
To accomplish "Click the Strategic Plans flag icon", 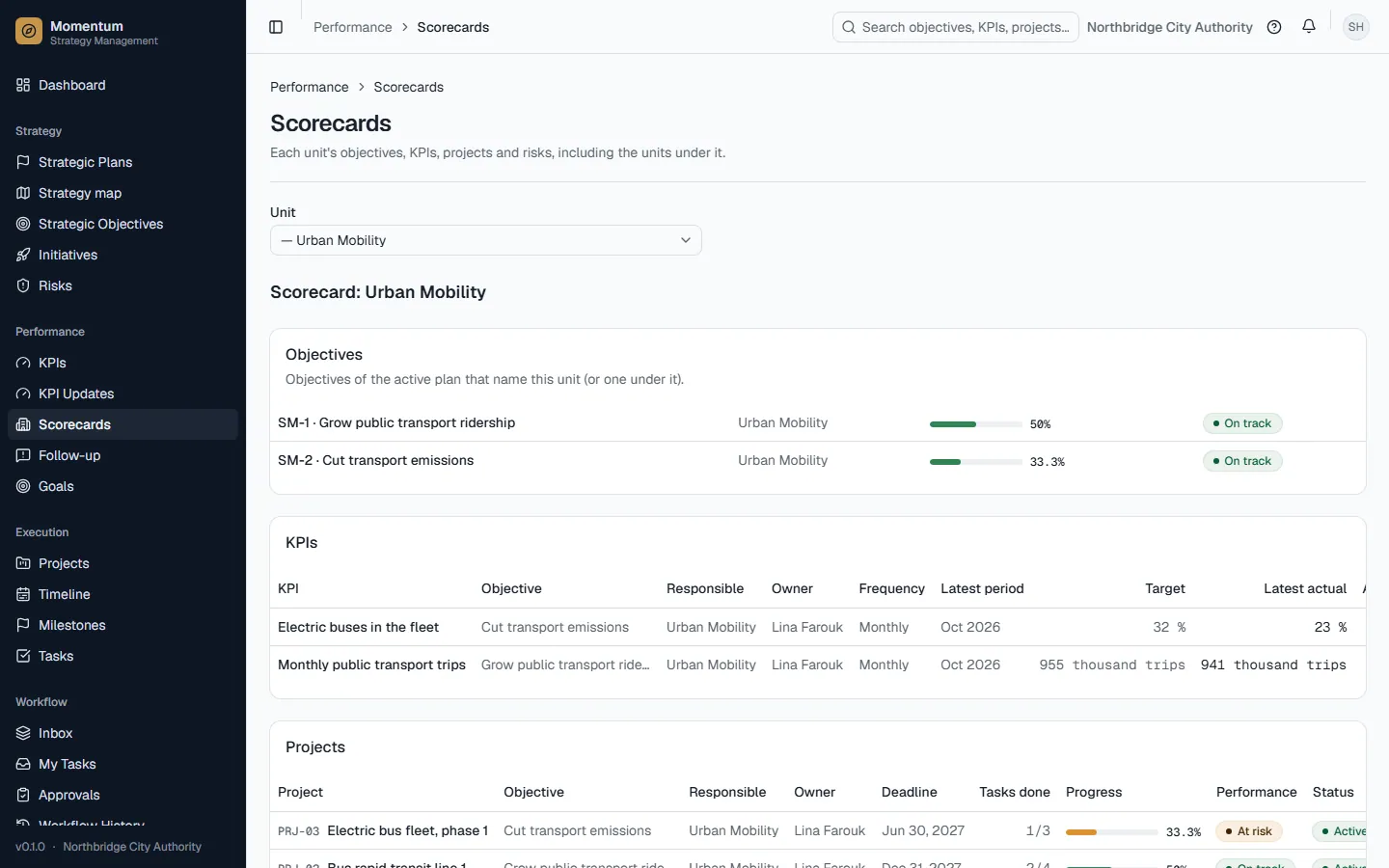I will 23,162.
